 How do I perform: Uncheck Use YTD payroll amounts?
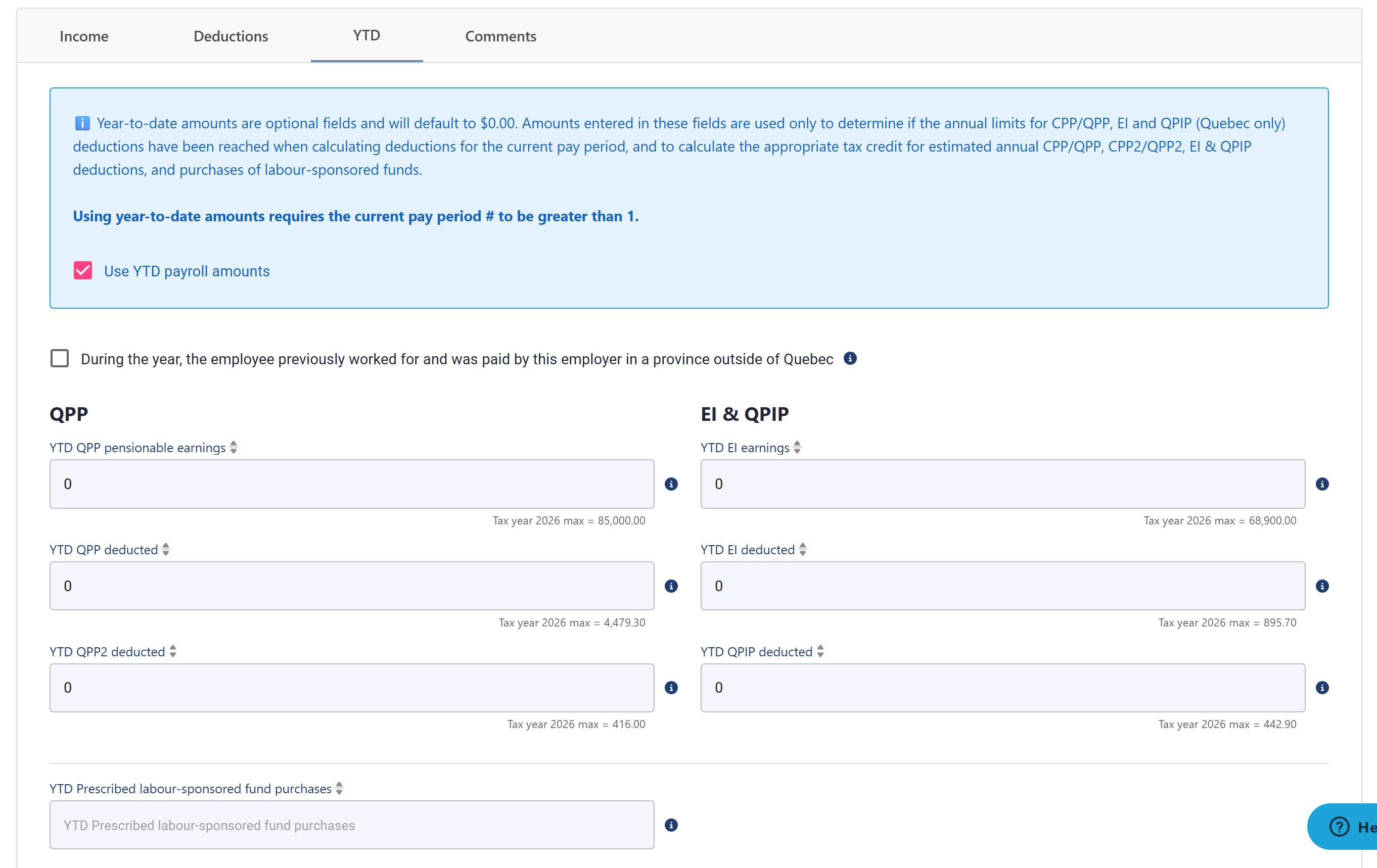coord(83,270)
